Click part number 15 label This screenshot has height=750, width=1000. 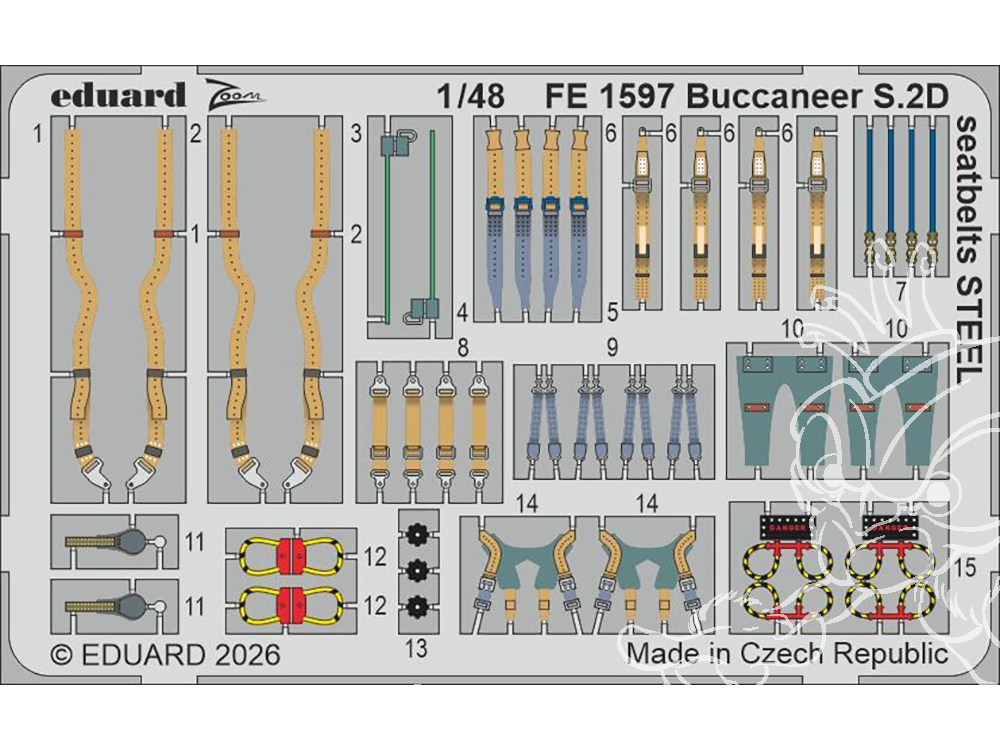click(964, 568)
